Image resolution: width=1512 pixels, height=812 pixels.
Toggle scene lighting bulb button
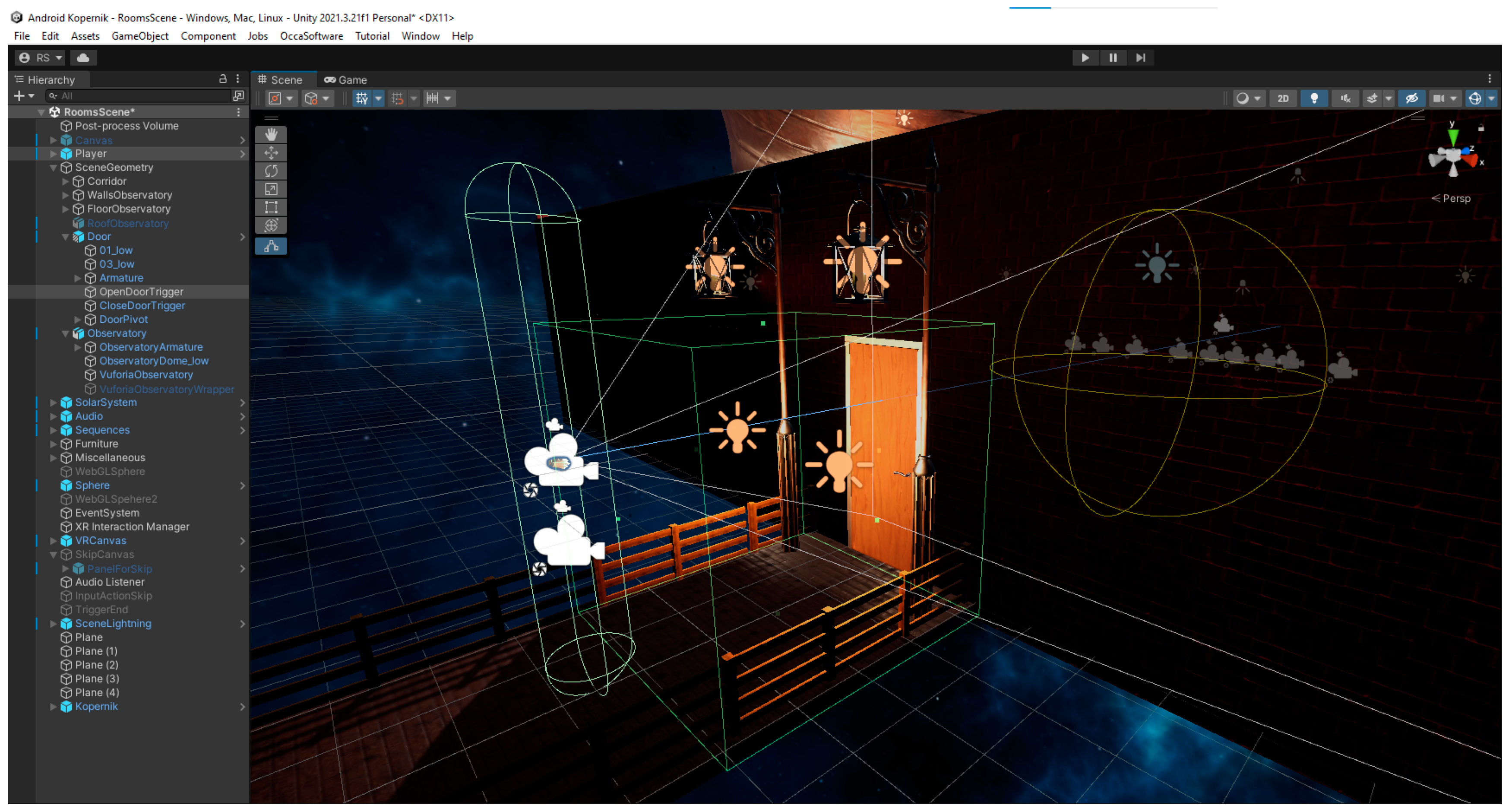click(1313, 98)
